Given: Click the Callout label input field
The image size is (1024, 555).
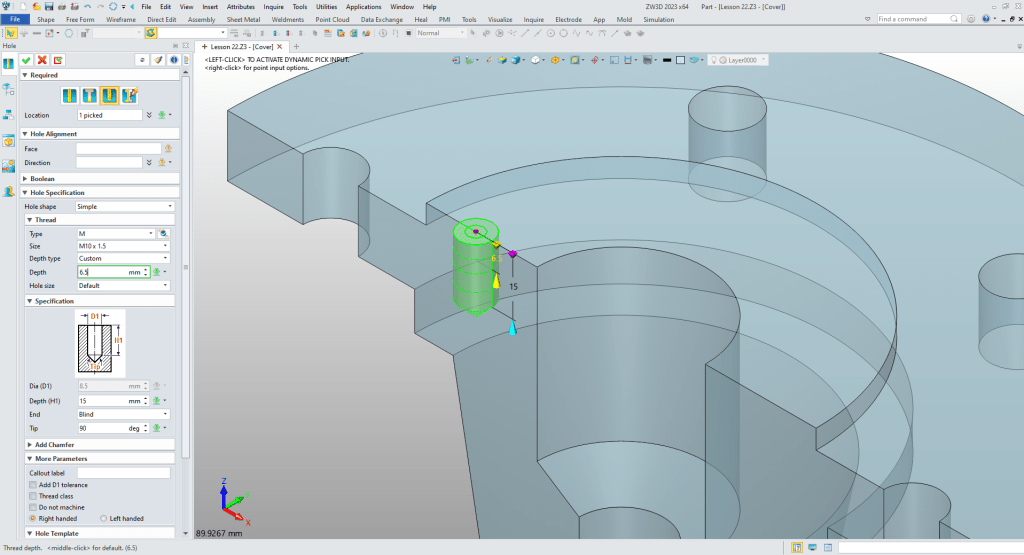Looking at the screenshot, I should (x=123, y=473).
